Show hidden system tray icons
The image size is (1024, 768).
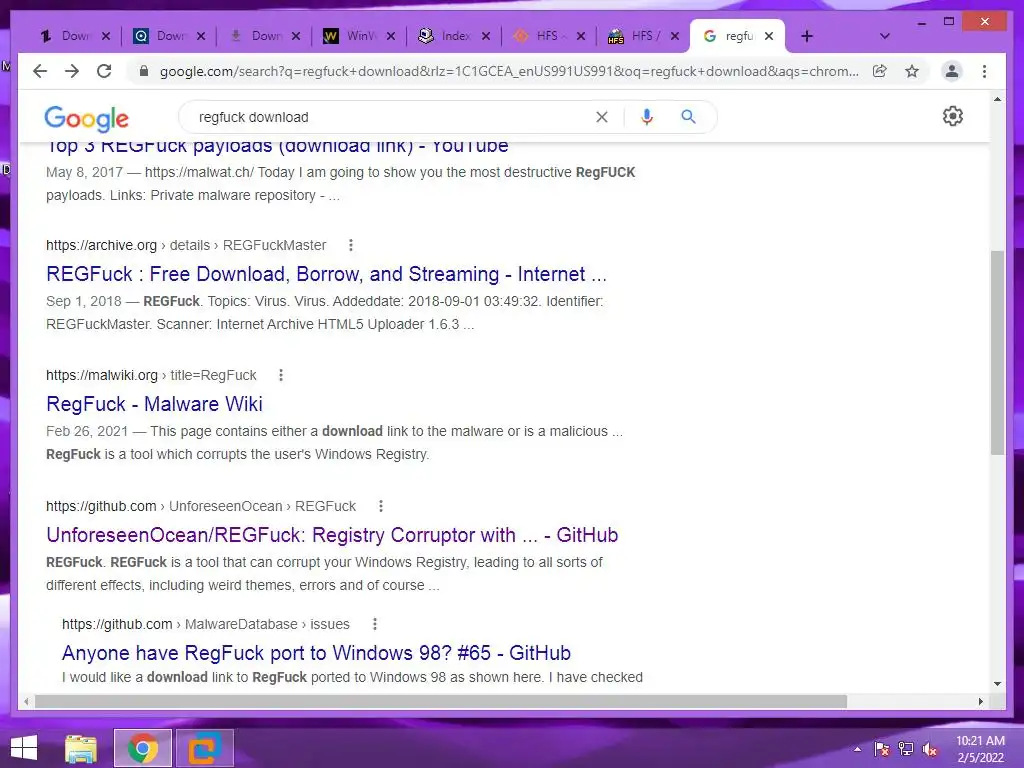click(x=857, y=749)
